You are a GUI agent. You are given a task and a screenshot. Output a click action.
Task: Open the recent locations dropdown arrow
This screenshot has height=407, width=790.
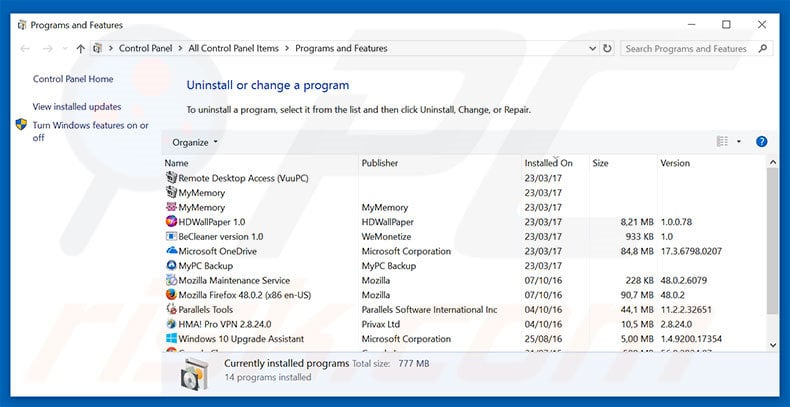[x=64, y=49]
